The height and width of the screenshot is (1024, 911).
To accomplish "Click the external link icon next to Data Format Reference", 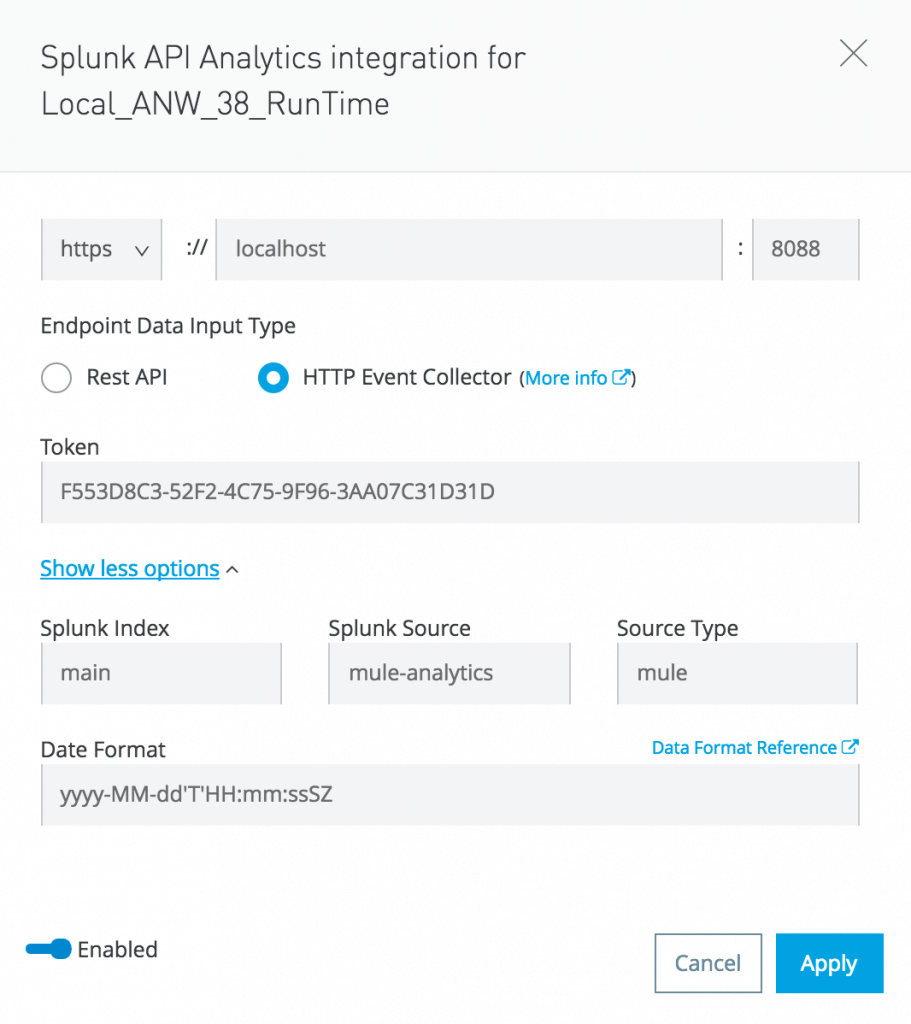I will 852,747.
